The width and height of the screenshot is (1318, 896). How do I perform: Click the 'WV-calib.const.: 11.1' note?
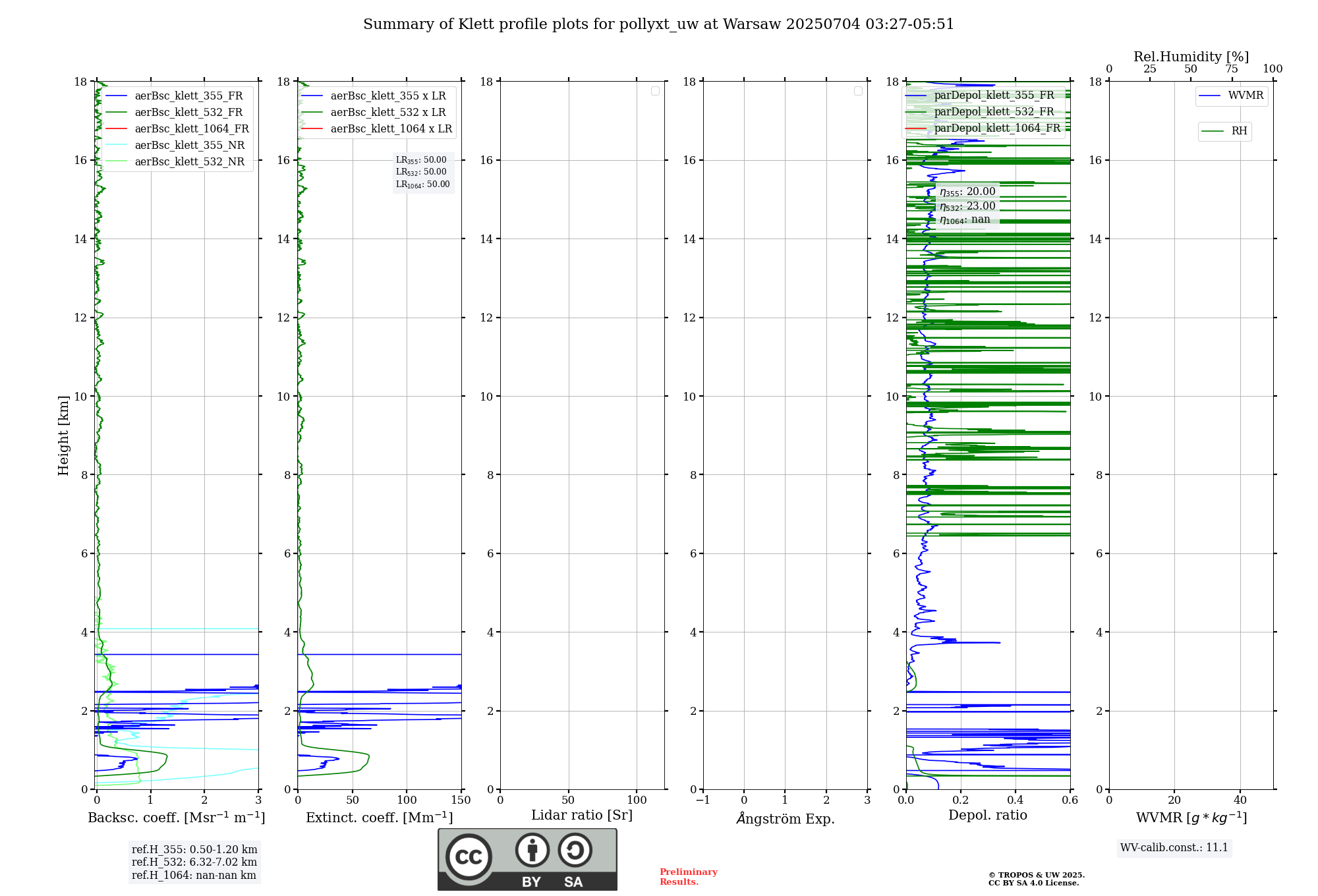[1174, 848]
